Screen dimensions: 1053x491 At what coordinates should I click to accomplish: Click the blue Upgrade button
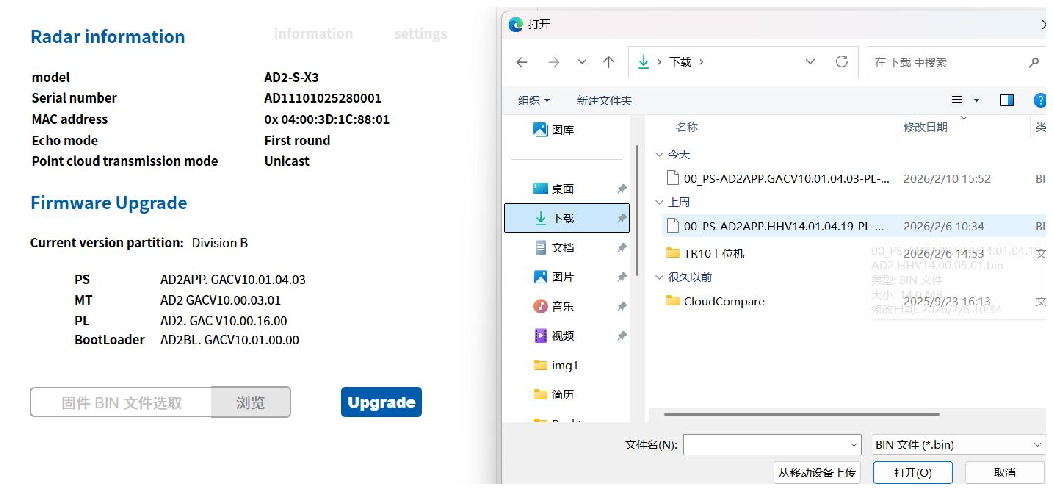pos(381,402)
